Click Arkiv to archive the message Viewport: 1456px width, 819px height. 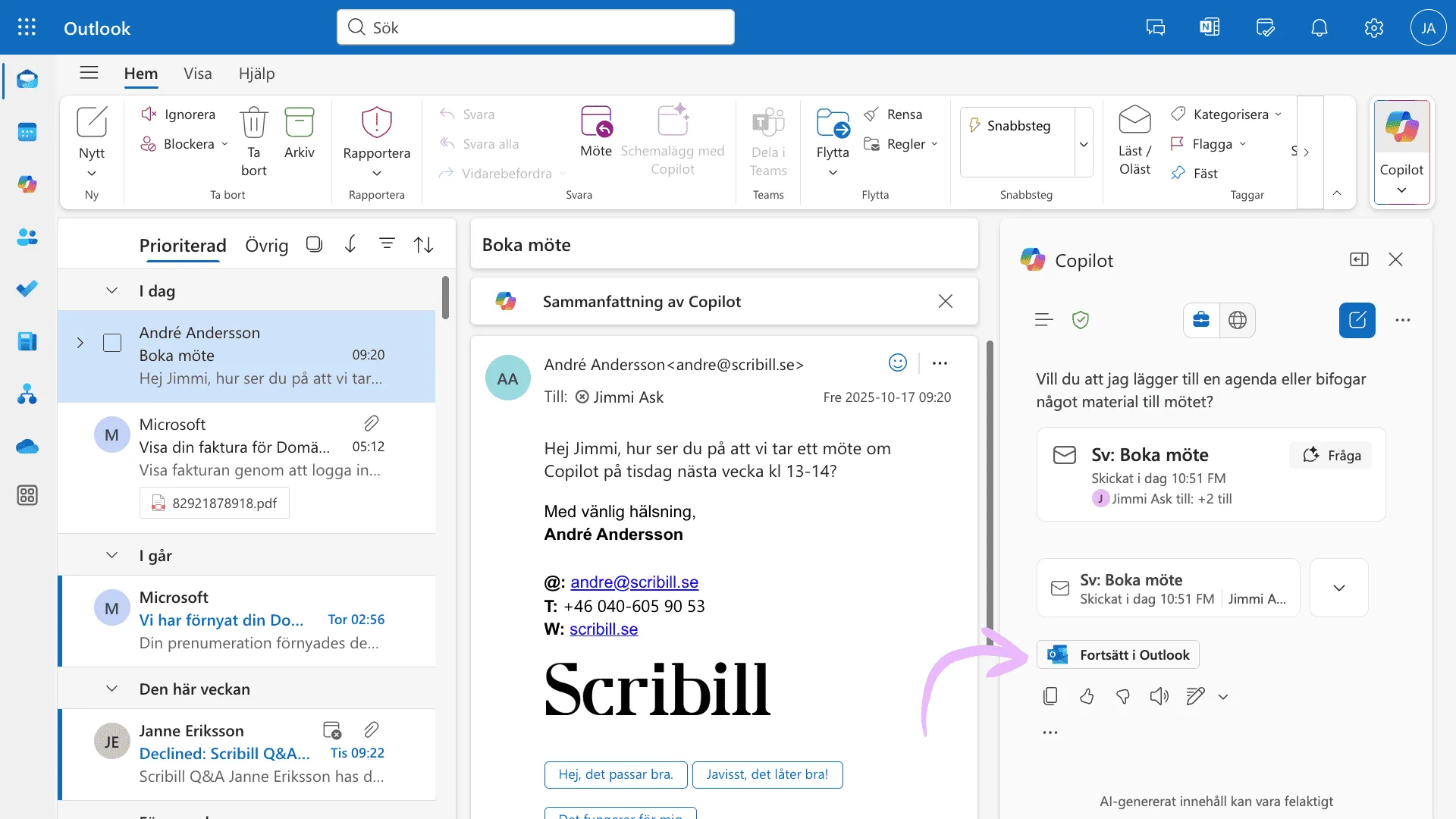point(300,133)
